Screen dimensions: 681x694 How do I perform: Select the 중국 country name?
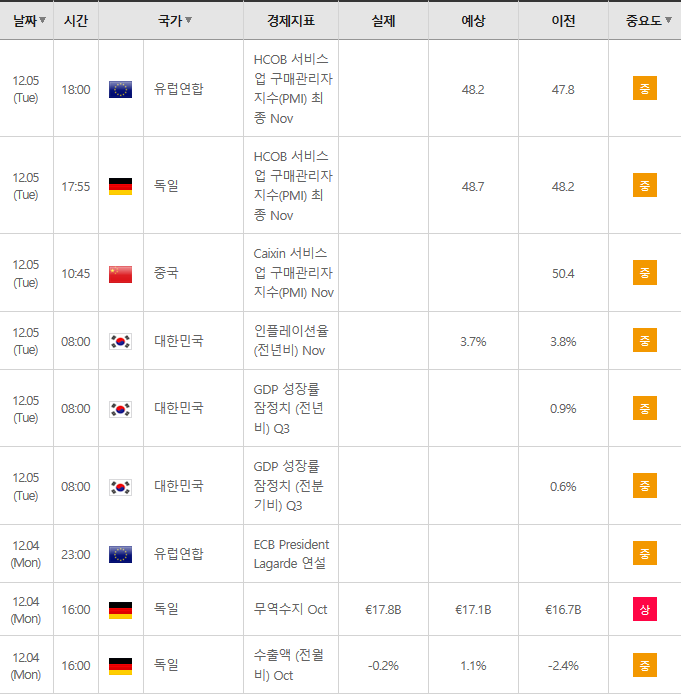[x=166, y=273]
